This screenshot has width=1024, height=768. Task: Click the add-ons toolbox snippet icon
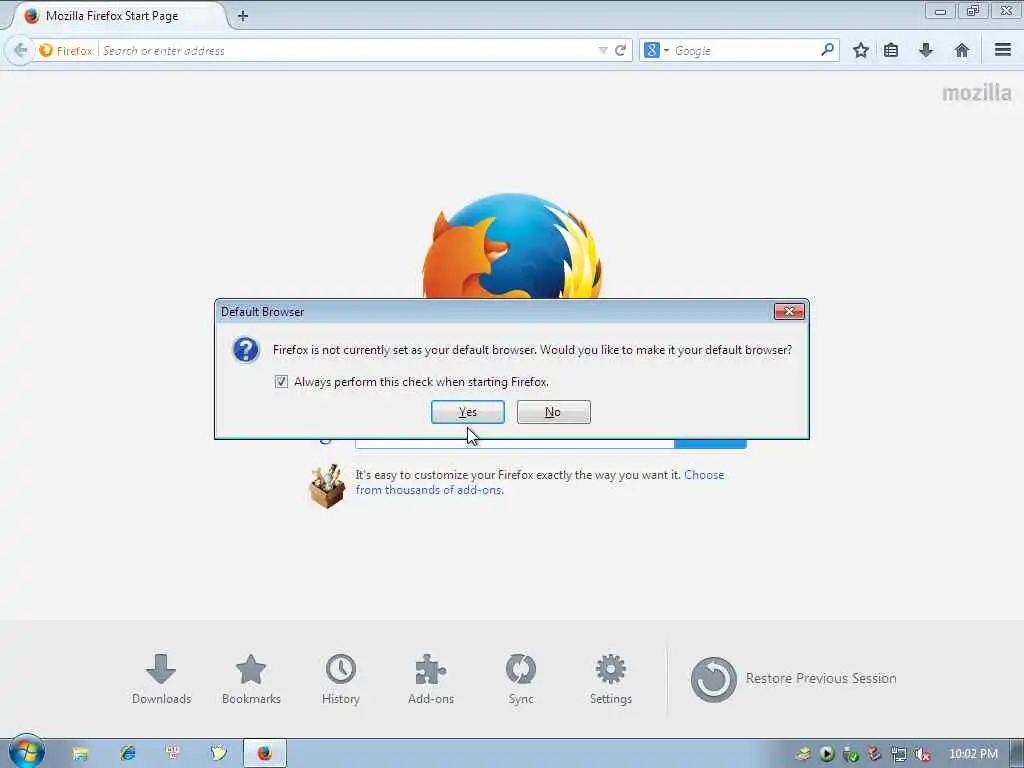(327, 486)
